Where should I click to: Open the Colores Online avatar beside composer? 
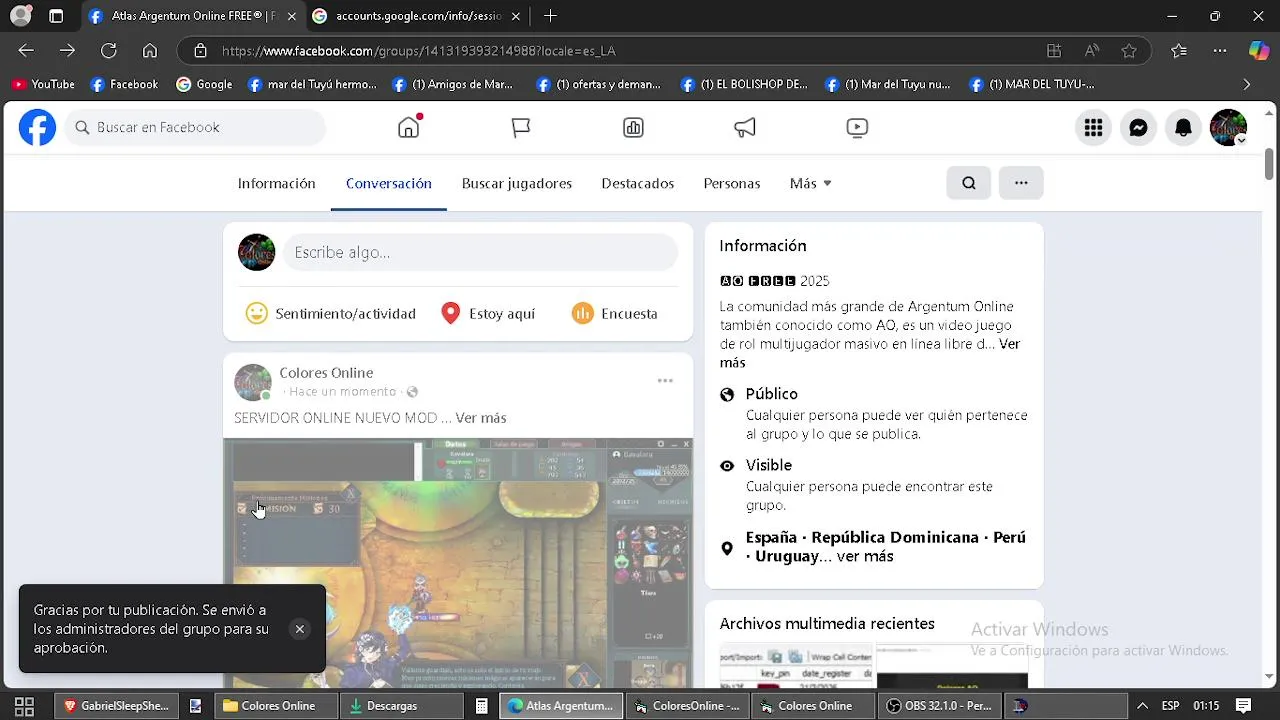tap(256, 252)
